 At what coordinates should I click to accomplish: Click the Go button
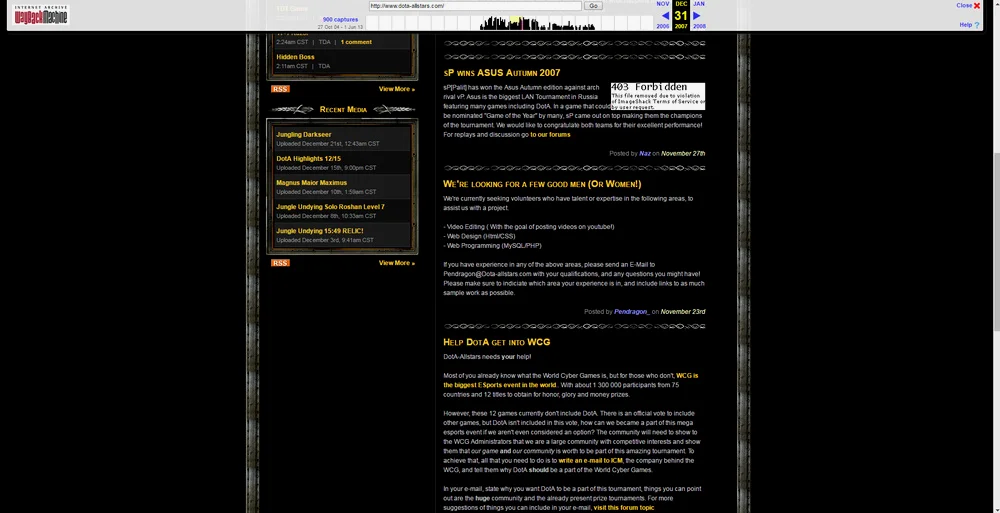click(593, 6)
